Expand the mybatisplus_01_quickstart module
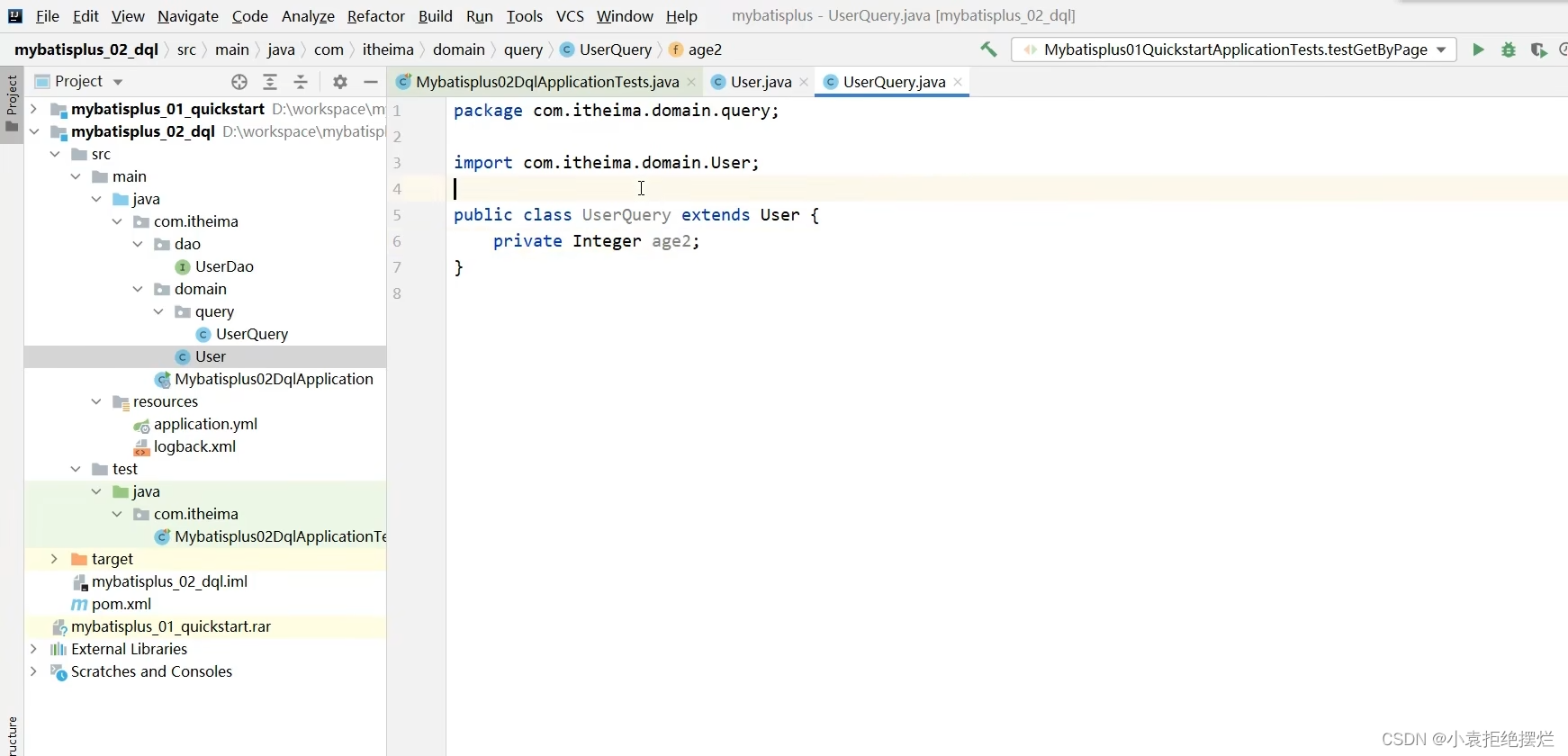The image size is (1568, 756). coord(34,109)
